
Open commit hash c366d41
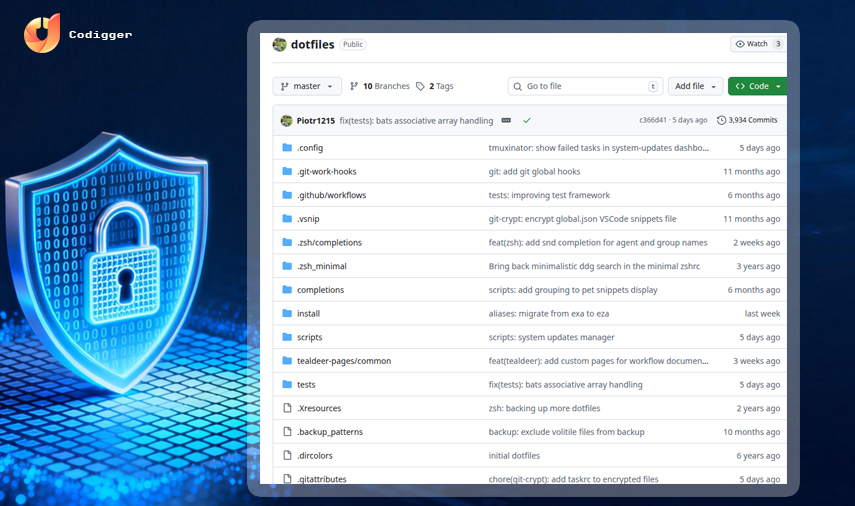point(653,120)
